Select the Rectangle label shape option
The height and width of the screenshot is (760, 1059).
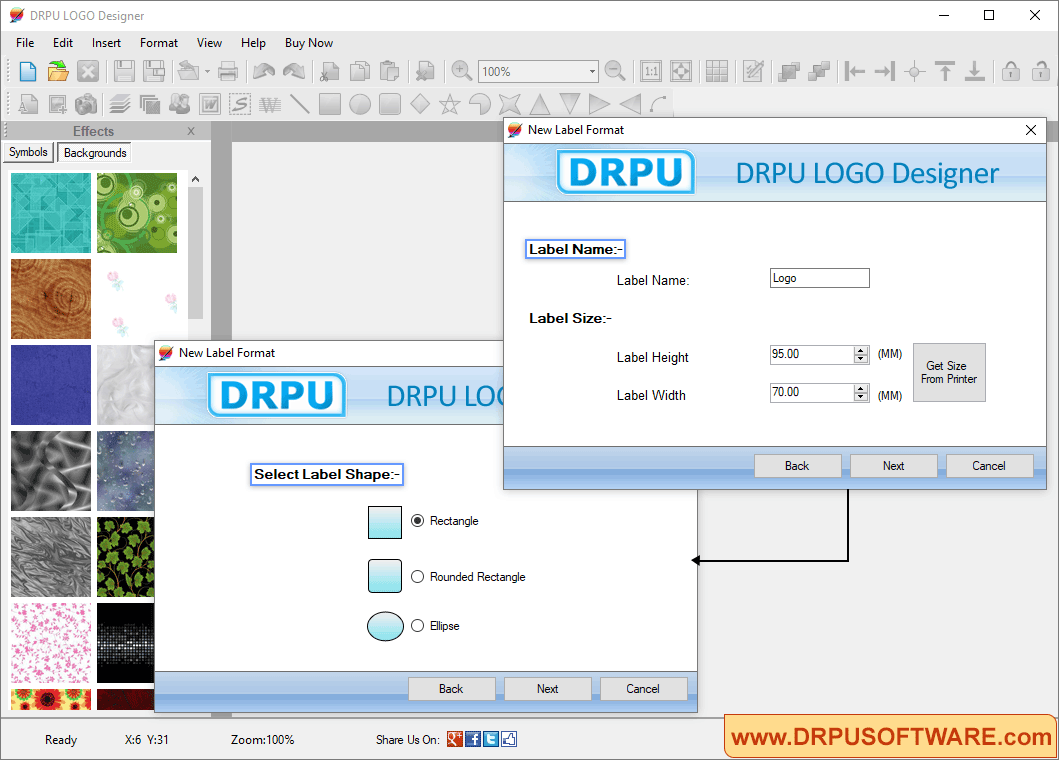click(417, 521)
